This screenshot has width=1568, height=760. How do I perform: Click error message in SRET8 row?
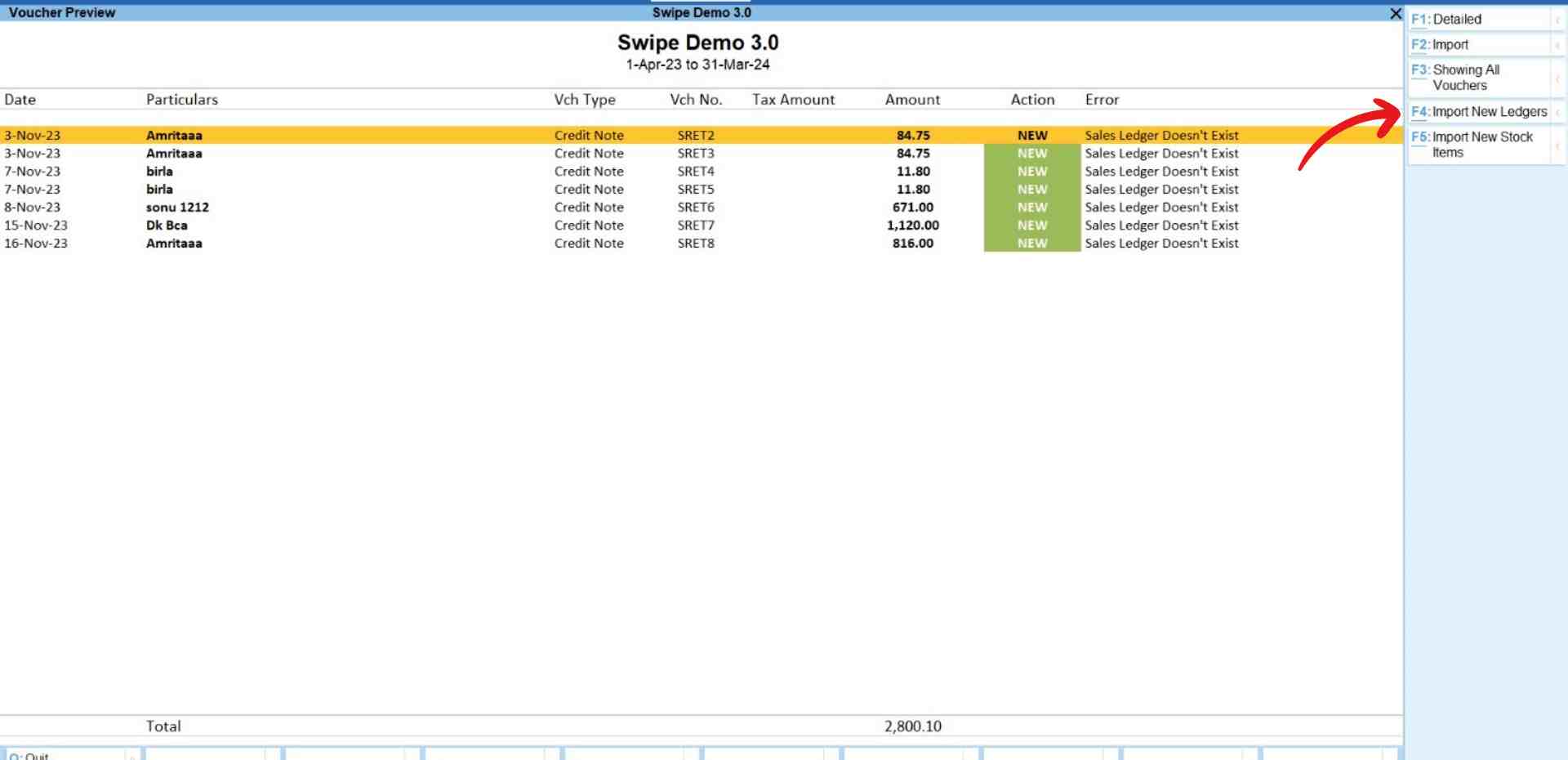click(1161, 244)
